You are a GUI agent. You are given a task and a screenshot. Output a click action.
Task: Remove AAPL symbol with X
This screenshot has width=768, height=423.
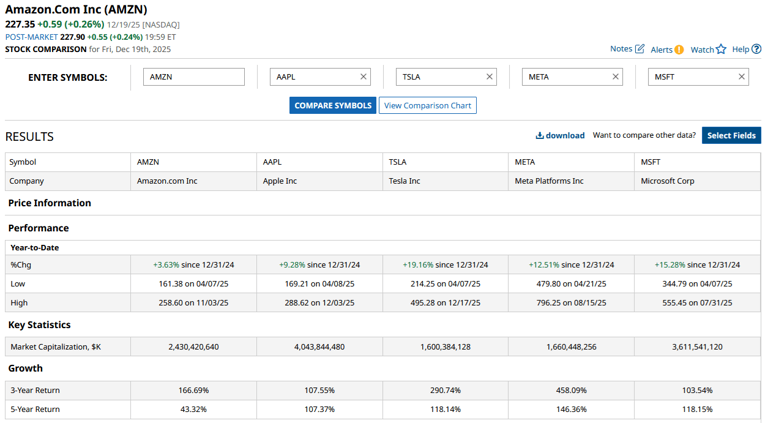(364, 77)
